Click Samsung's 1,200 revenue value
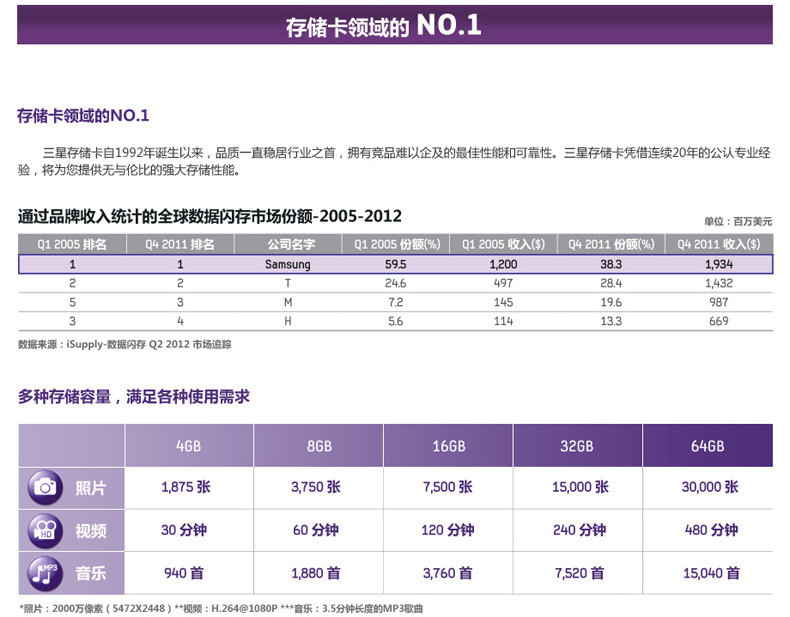The width and height of the screenshot is (790, 617). pyautogui.click(x=503, y=264)
